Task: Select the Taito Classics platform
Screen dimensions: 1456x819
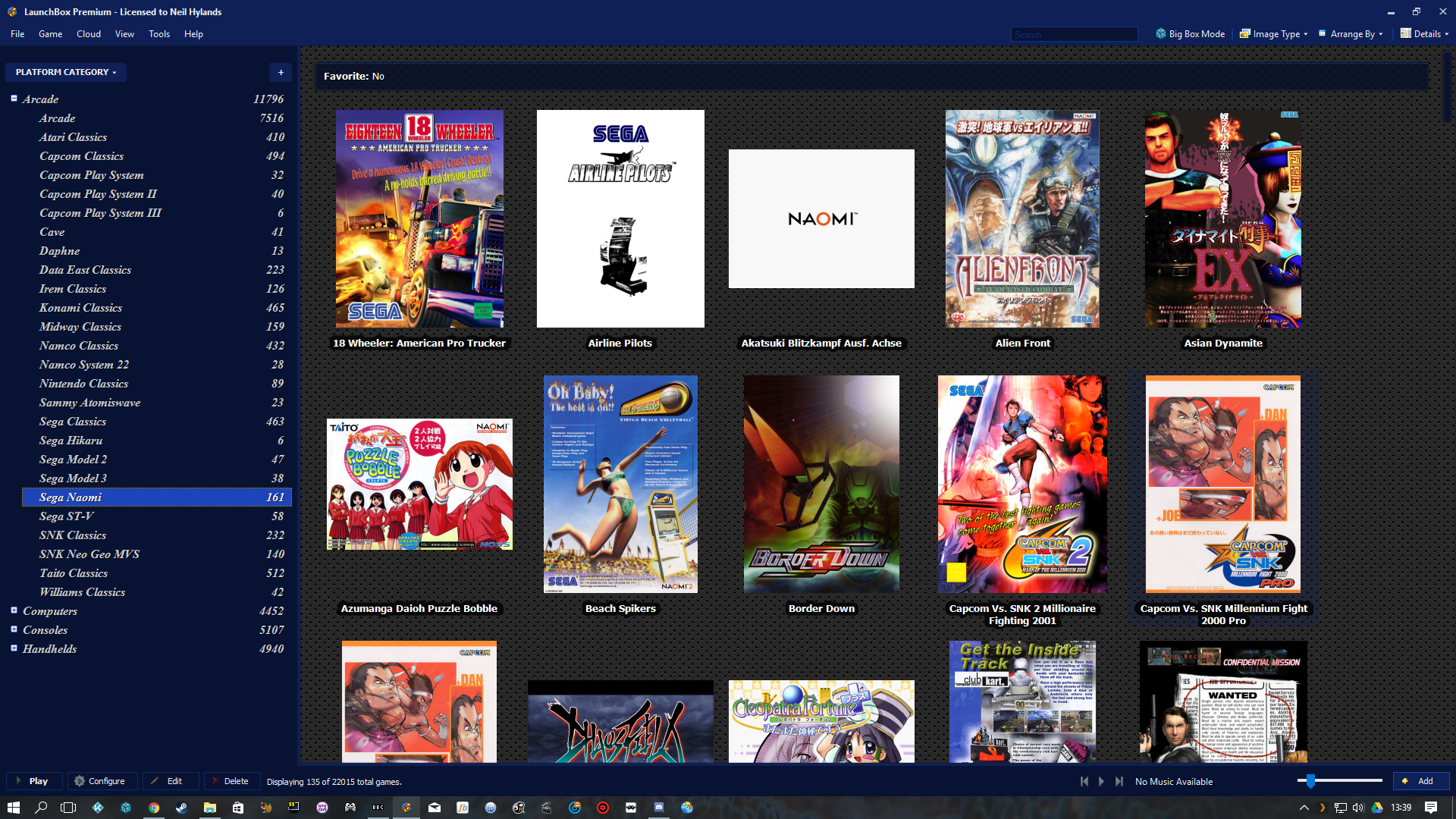Action: 156,573
